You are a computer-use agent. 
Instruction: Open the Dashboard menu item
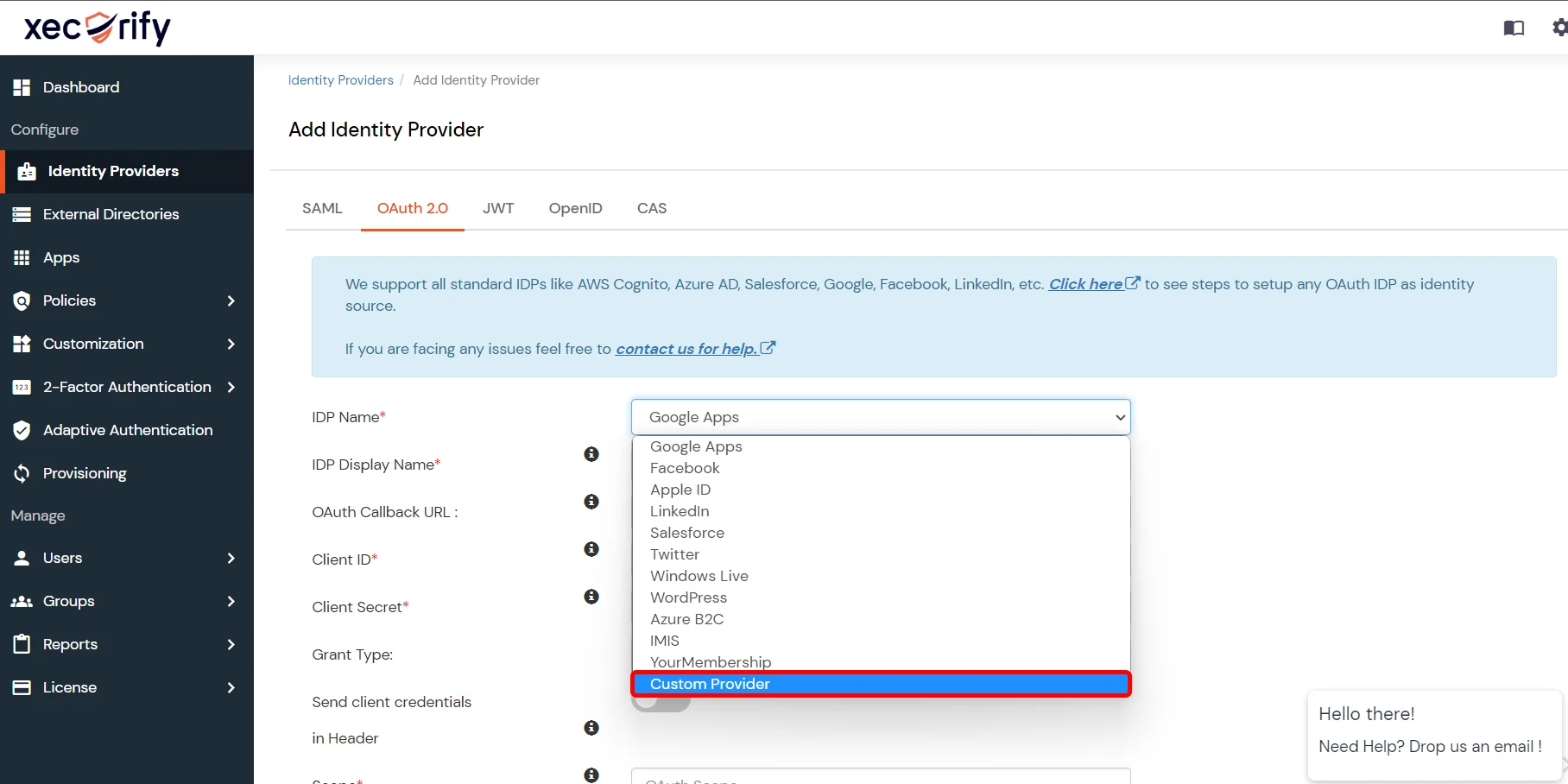[x=127, y=87]
